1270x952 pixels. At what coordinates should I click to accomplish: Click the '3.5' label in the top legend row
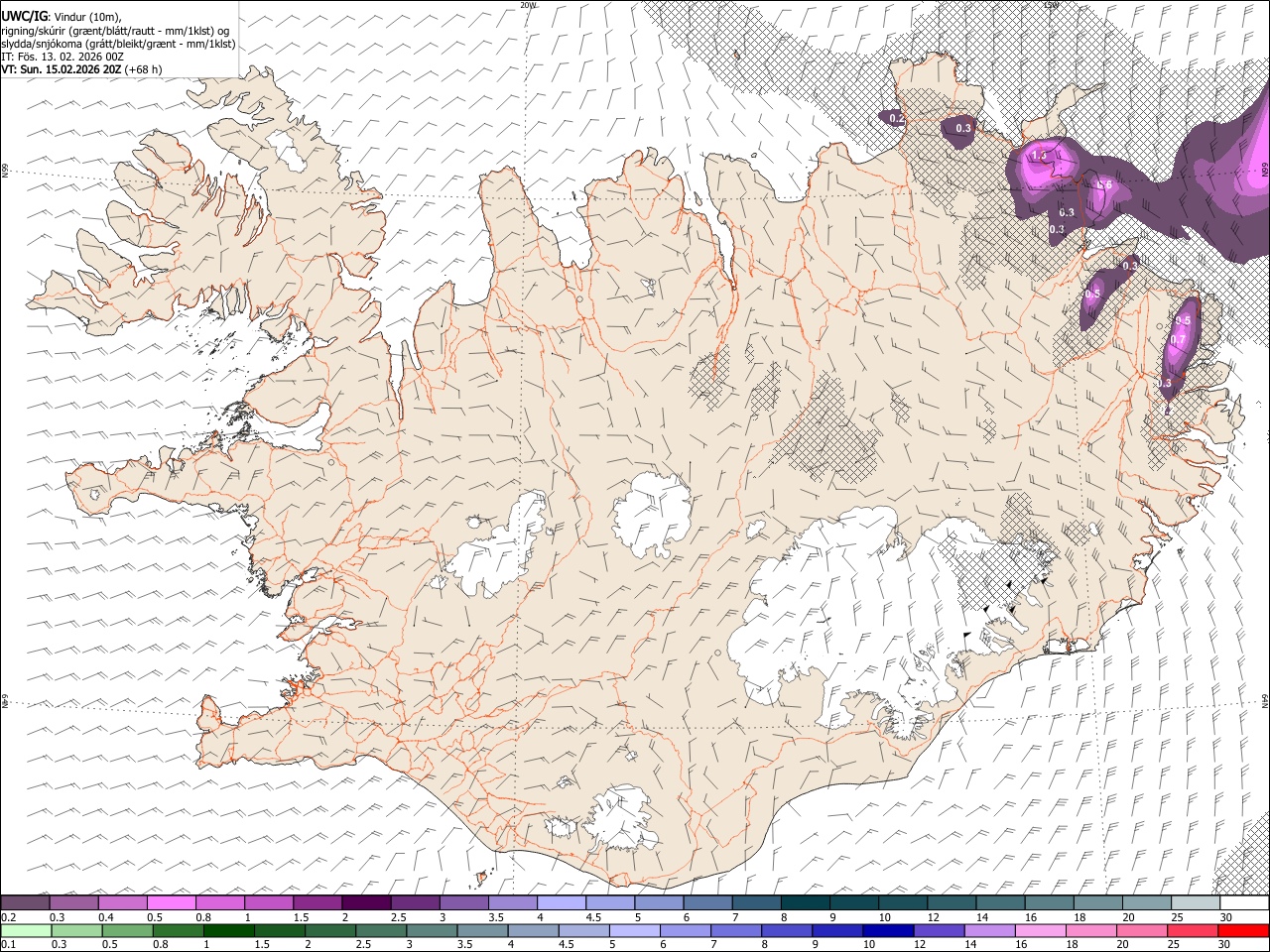pos(496,917)
